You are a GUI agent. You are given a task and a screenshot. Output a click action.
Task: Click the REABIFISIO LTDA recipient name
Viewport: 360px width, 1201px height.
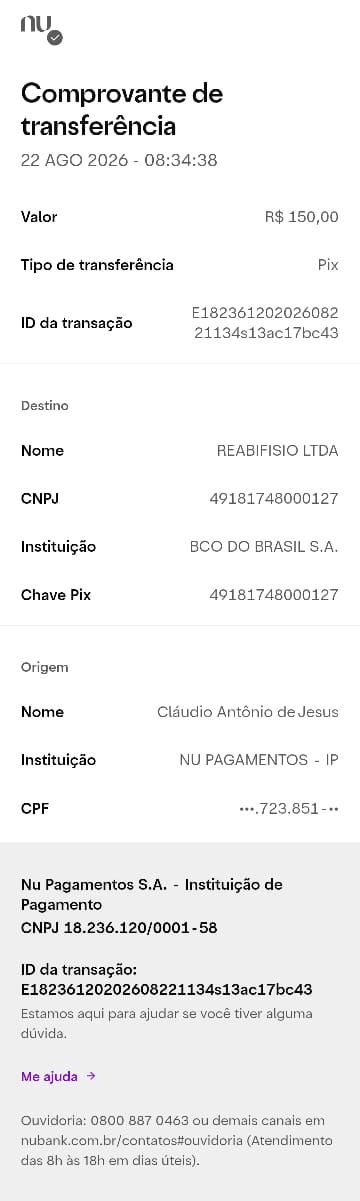click(278, 451)
